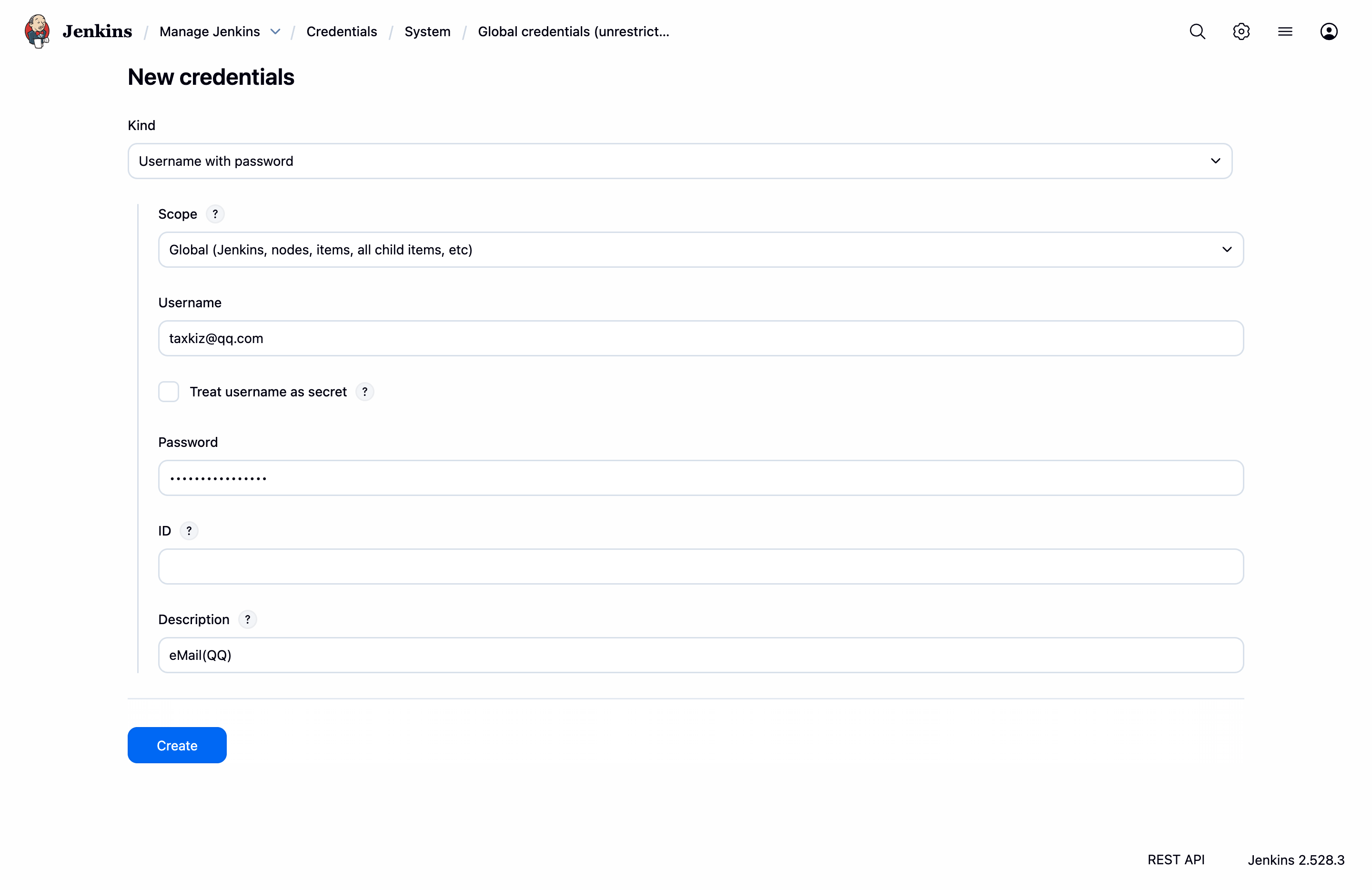Image resolution: width=1372 pixels, height=890 pixels.
Task: Click into the Password field
Action: coord(700,478)
